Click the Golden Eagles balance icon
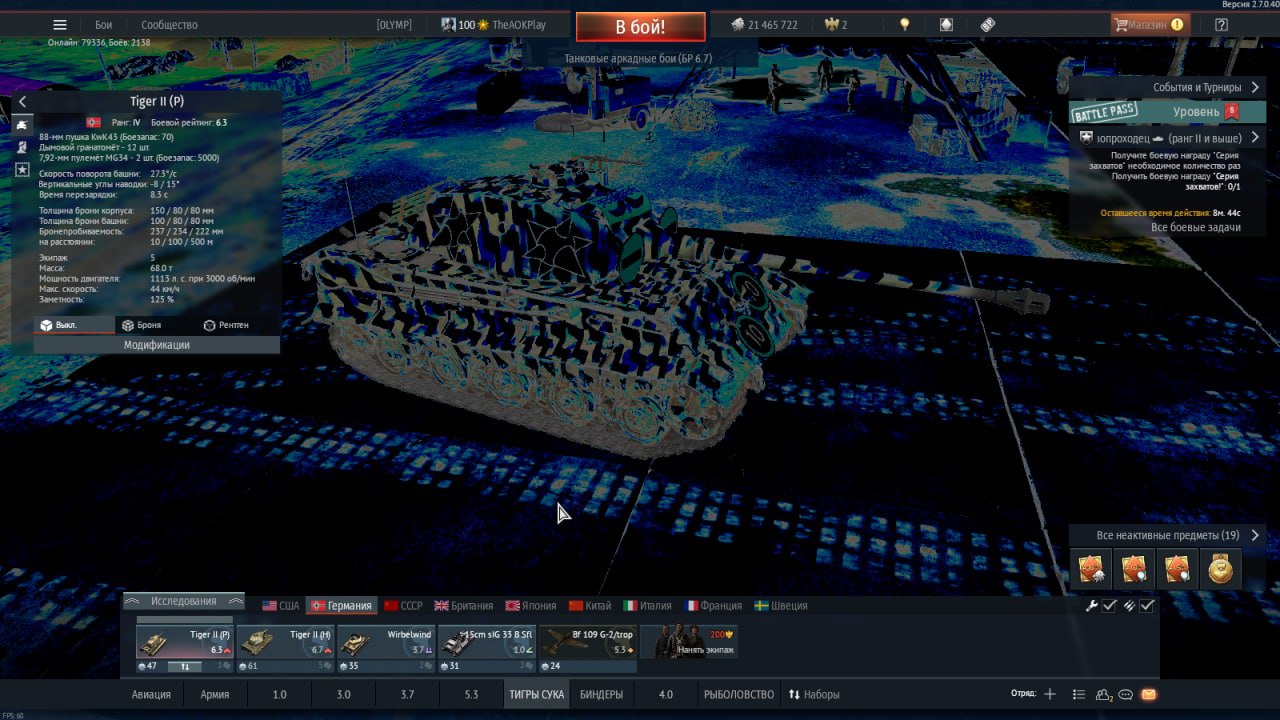This screenshot has height=720, width=1280. (830, 25)
